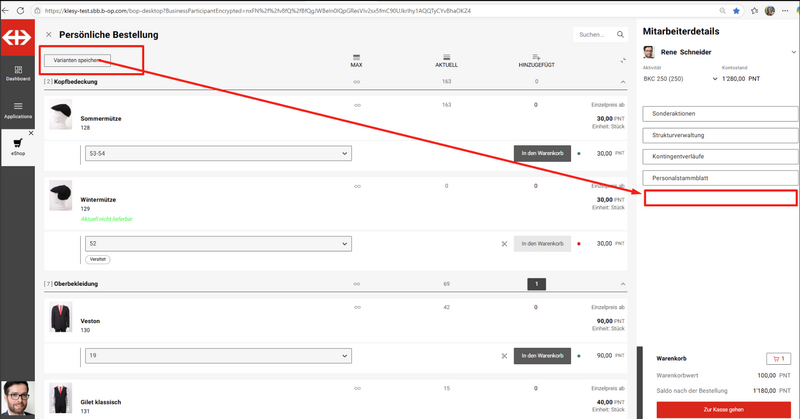Collapse the Kopfbedeckung category section
This screenshot has height=419, width=800.
pos(622,81)
